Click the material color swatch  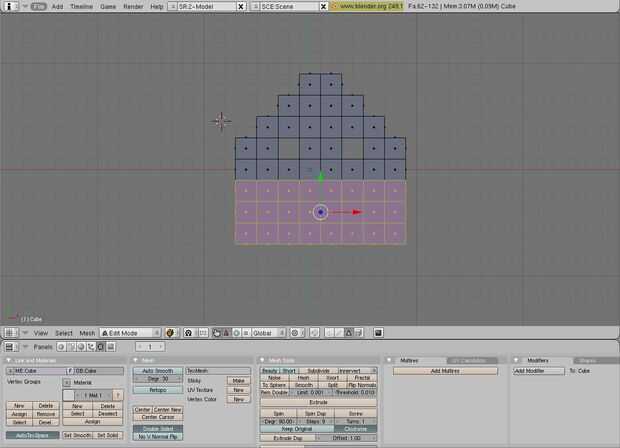pos(69,395)
